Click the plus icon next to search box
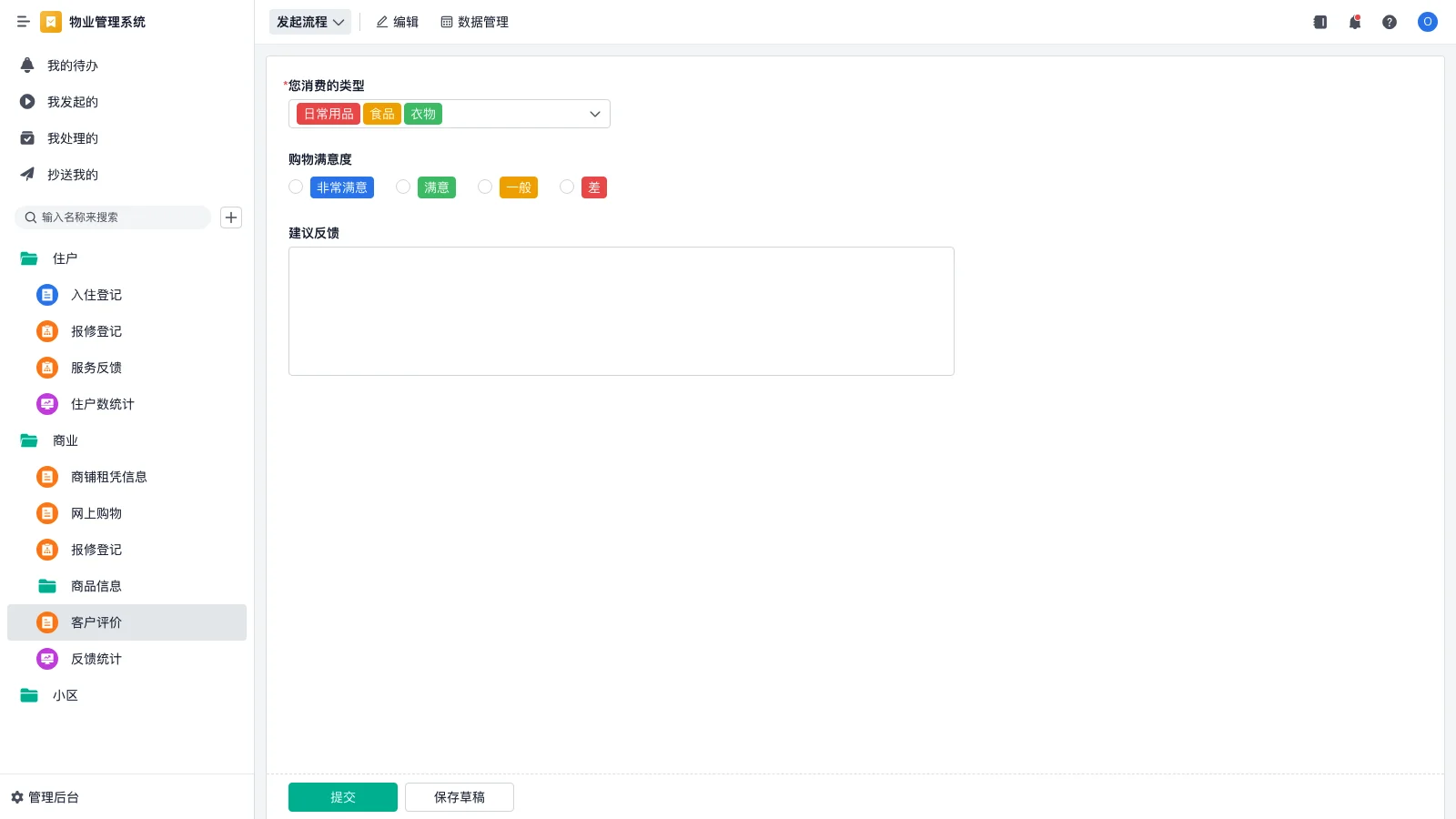The width and height of the screenshot is (1456, 819). [x=230, y=217]
